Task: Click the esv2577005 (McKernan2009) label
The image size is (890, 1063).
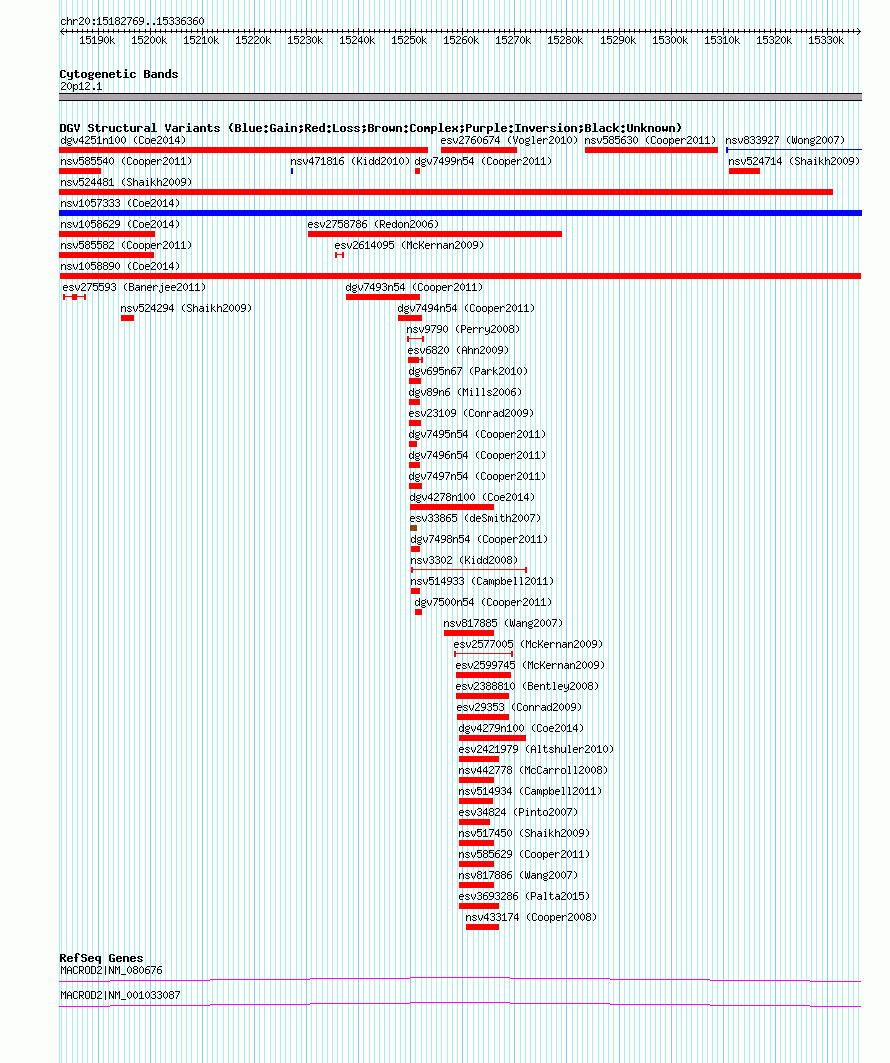Action: tap(528, 645)
